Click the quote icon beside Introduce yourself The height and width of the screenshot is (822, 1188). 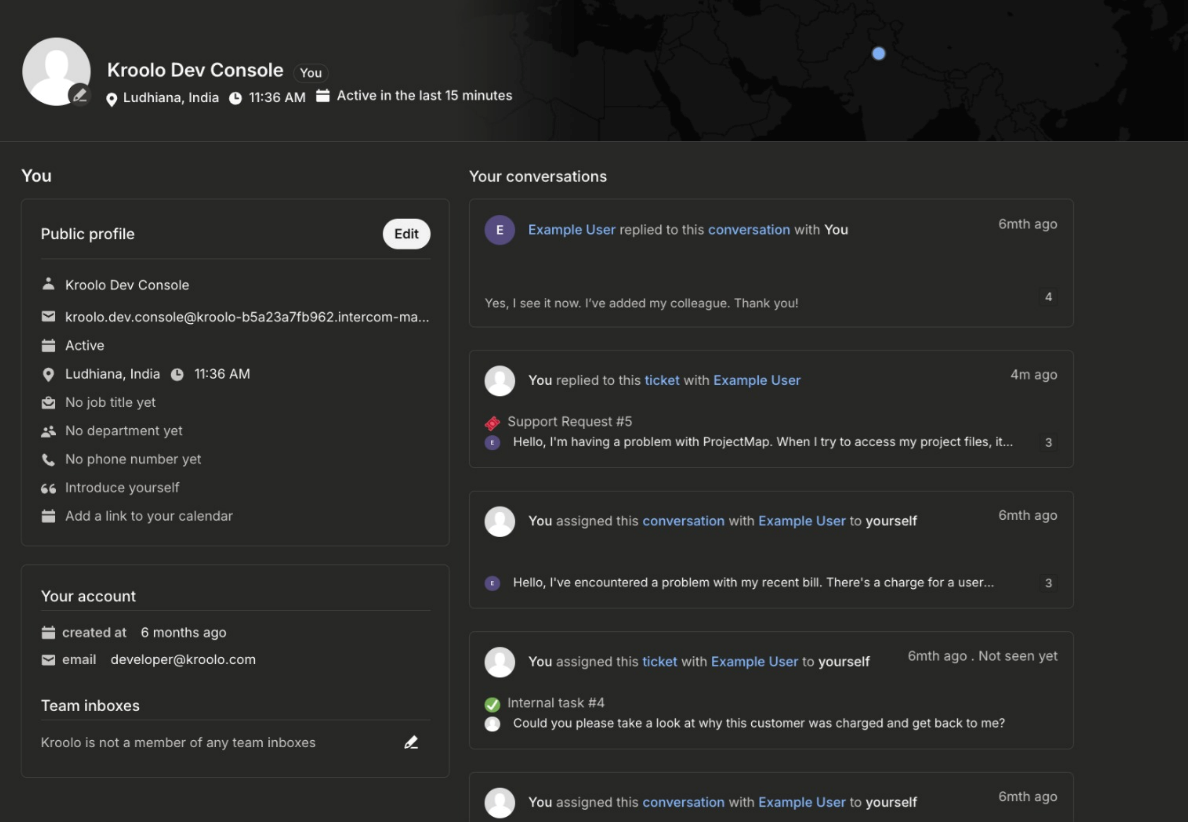pyautogui.click(x=48, y=488)
